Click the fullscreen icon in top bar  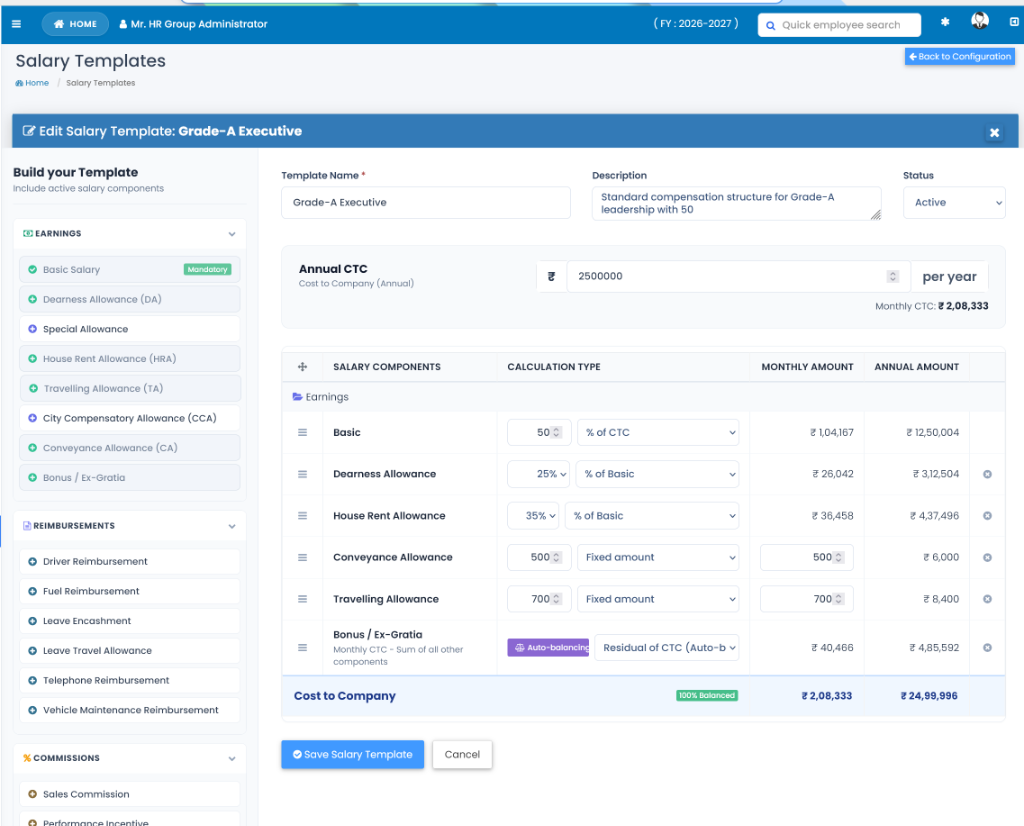[1014, 22]
